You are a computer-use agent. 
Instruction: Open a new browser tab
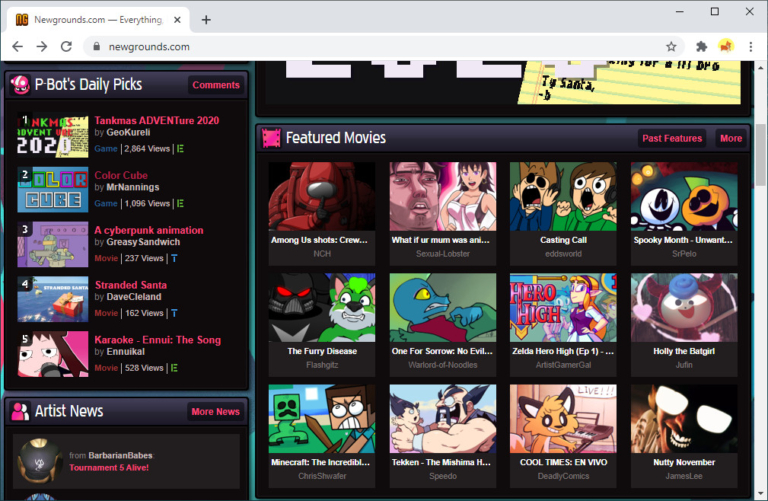click(x=206, y=19)
